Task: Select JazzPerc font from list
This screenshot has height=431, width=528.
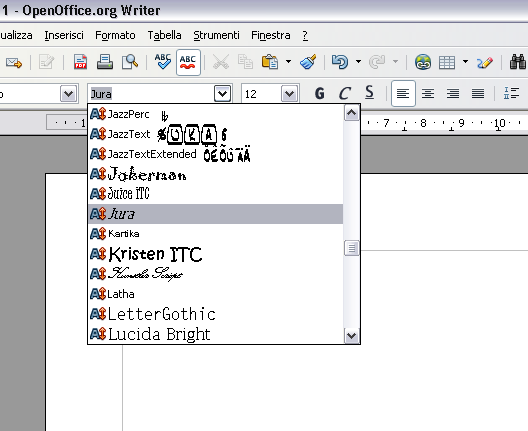Action: (x=216, y=114)
